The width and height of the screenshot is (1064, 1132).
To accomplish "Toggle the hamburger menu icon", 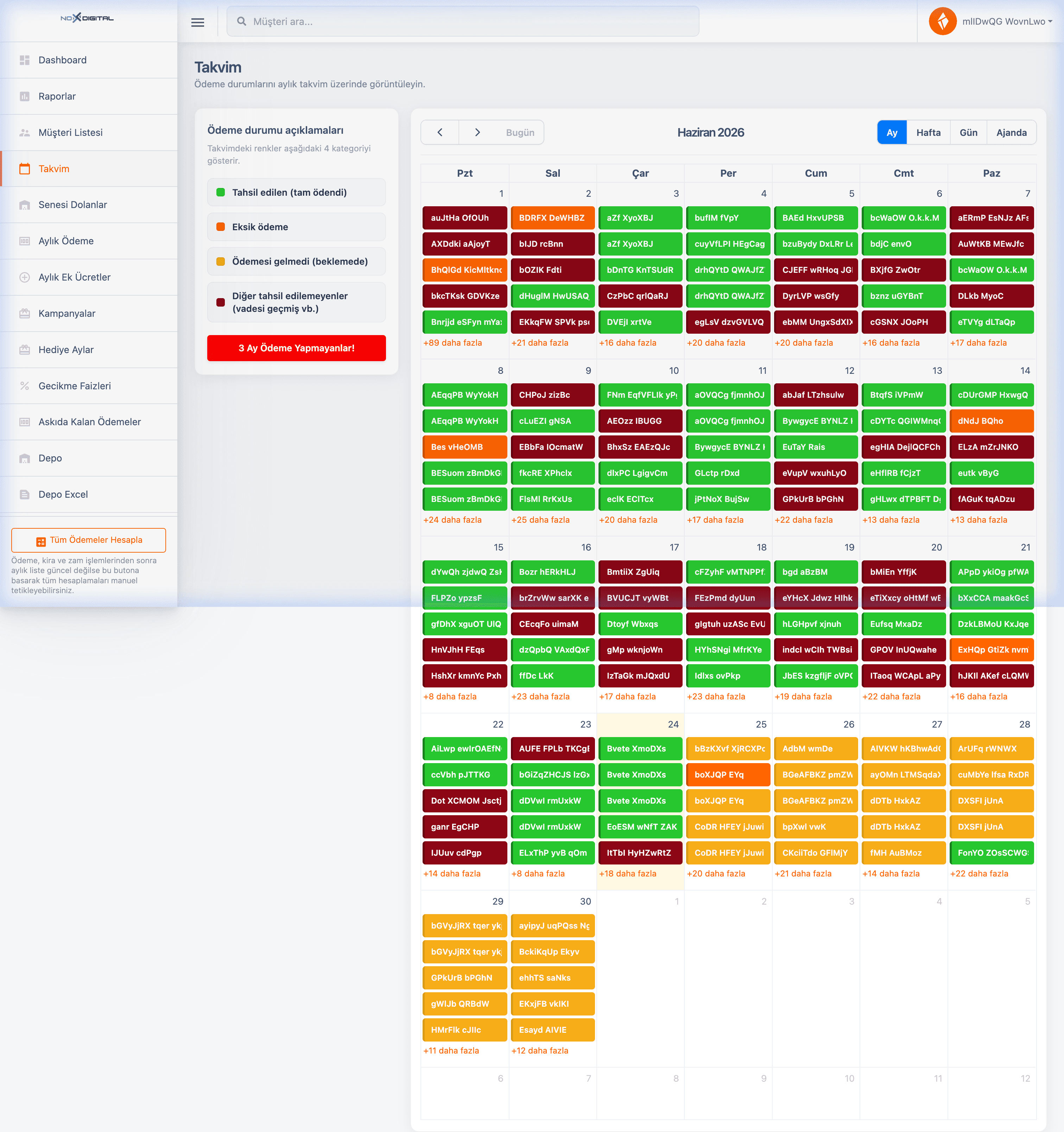I will tap(197, 22).
